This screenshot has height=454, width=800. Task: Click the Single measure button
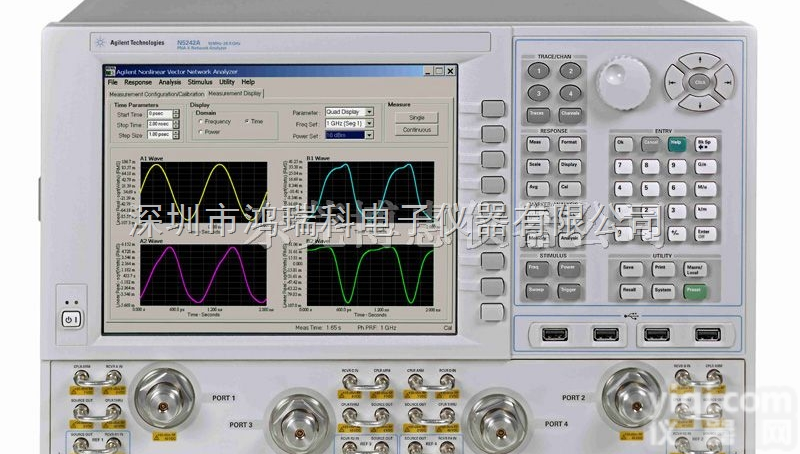[x=416, y=118]
